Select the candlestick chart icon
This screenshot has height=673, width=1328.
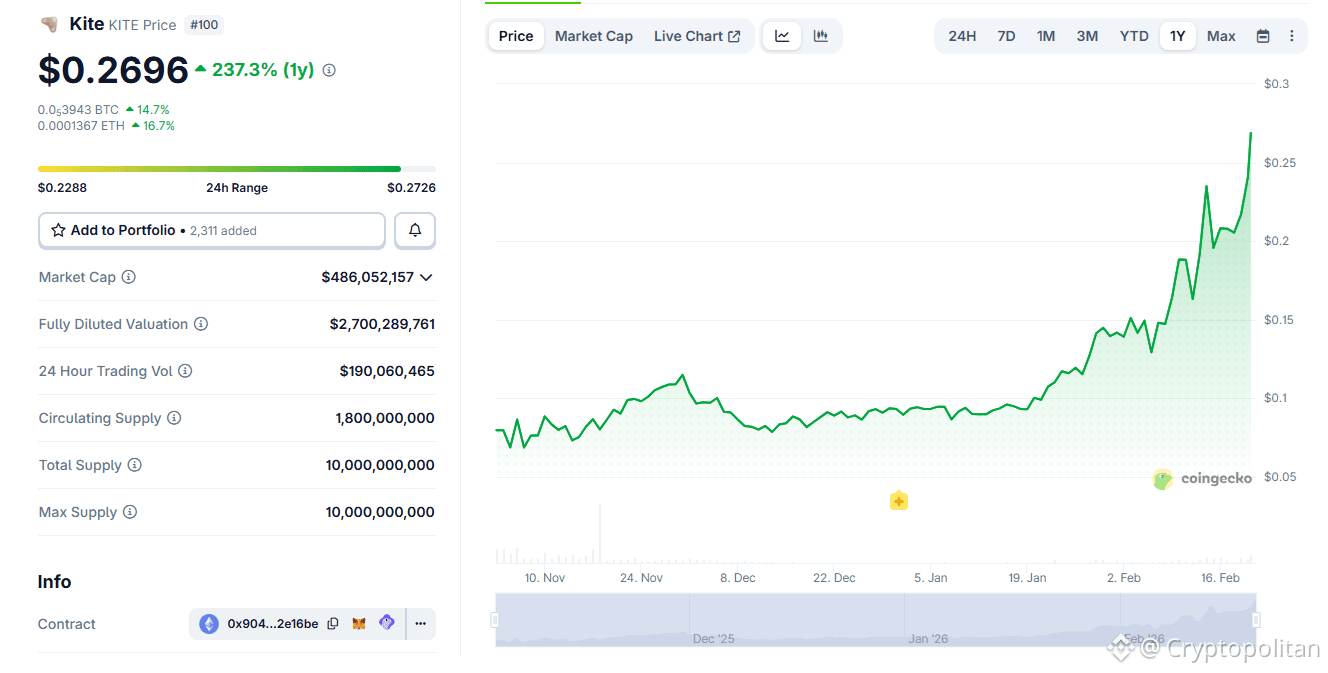pyautogui.click(x=820, y=35)
